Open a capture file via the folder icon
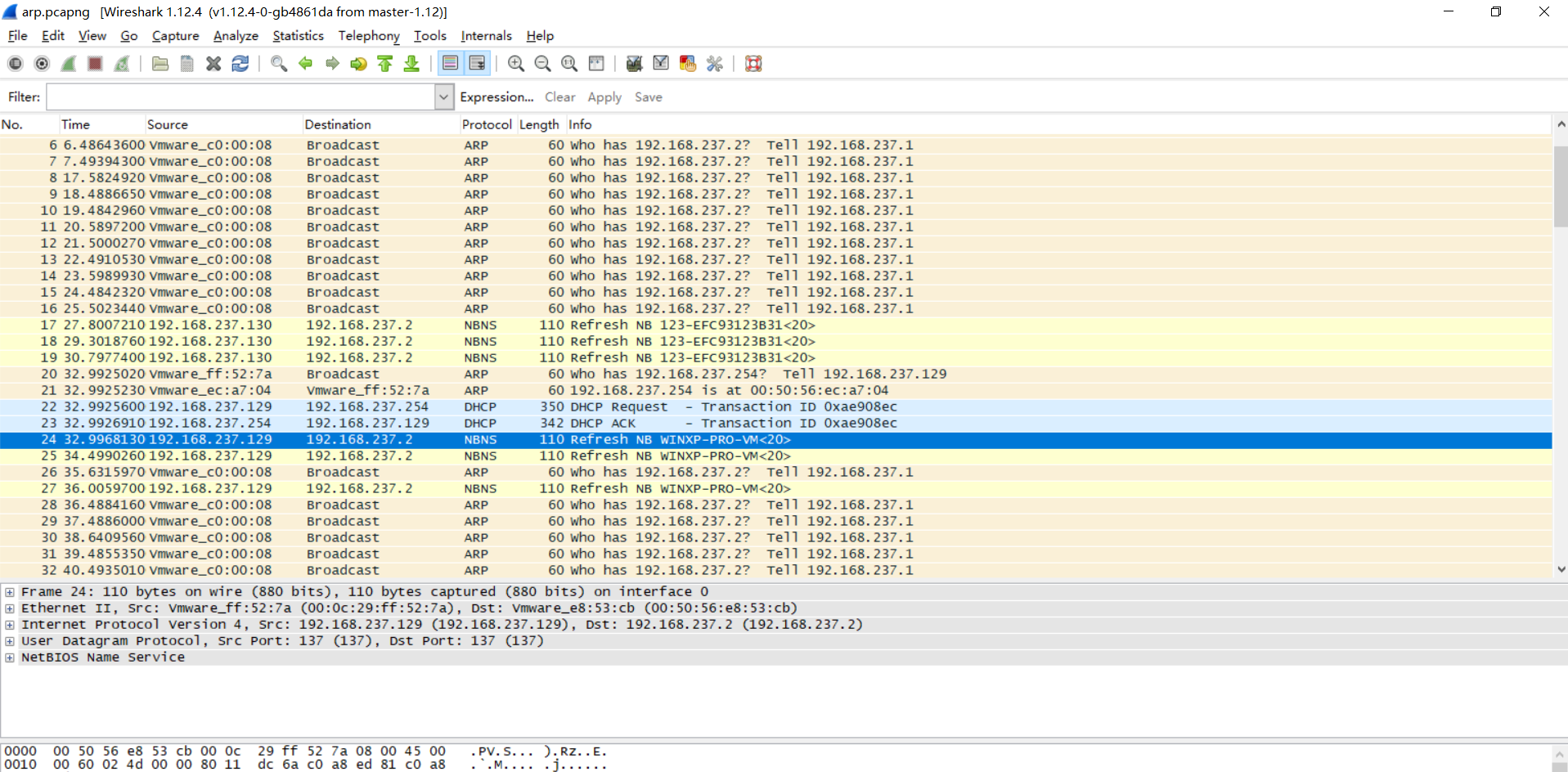 tap(160, 64)
